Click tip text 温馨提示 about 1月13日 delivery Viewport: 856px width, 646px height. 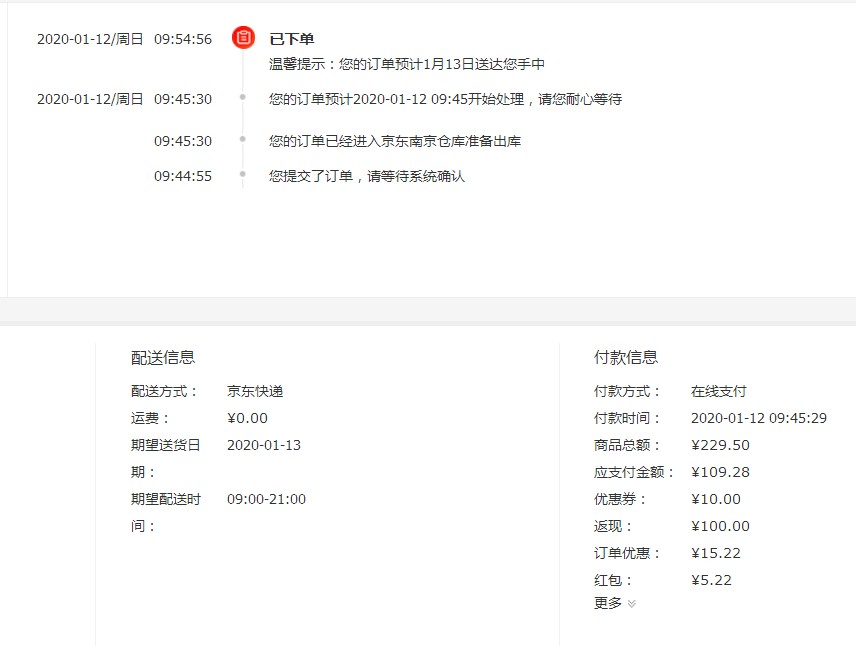[x=407, y=64]
